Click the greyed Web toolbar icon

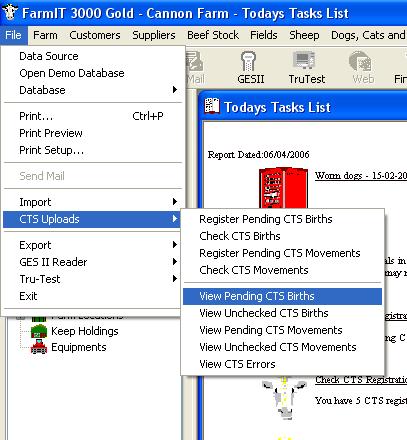click(x=360, y=61)
